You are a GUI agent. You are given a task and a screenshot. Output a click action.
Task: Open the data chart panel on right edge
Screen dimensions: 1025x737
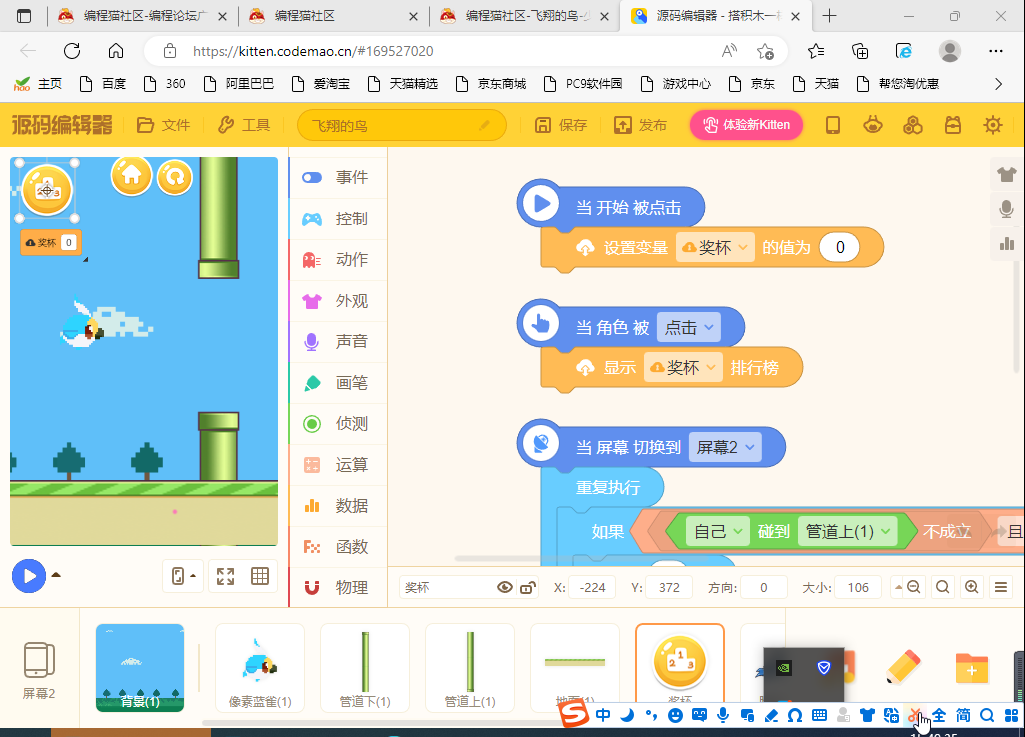pos(1007,244)
